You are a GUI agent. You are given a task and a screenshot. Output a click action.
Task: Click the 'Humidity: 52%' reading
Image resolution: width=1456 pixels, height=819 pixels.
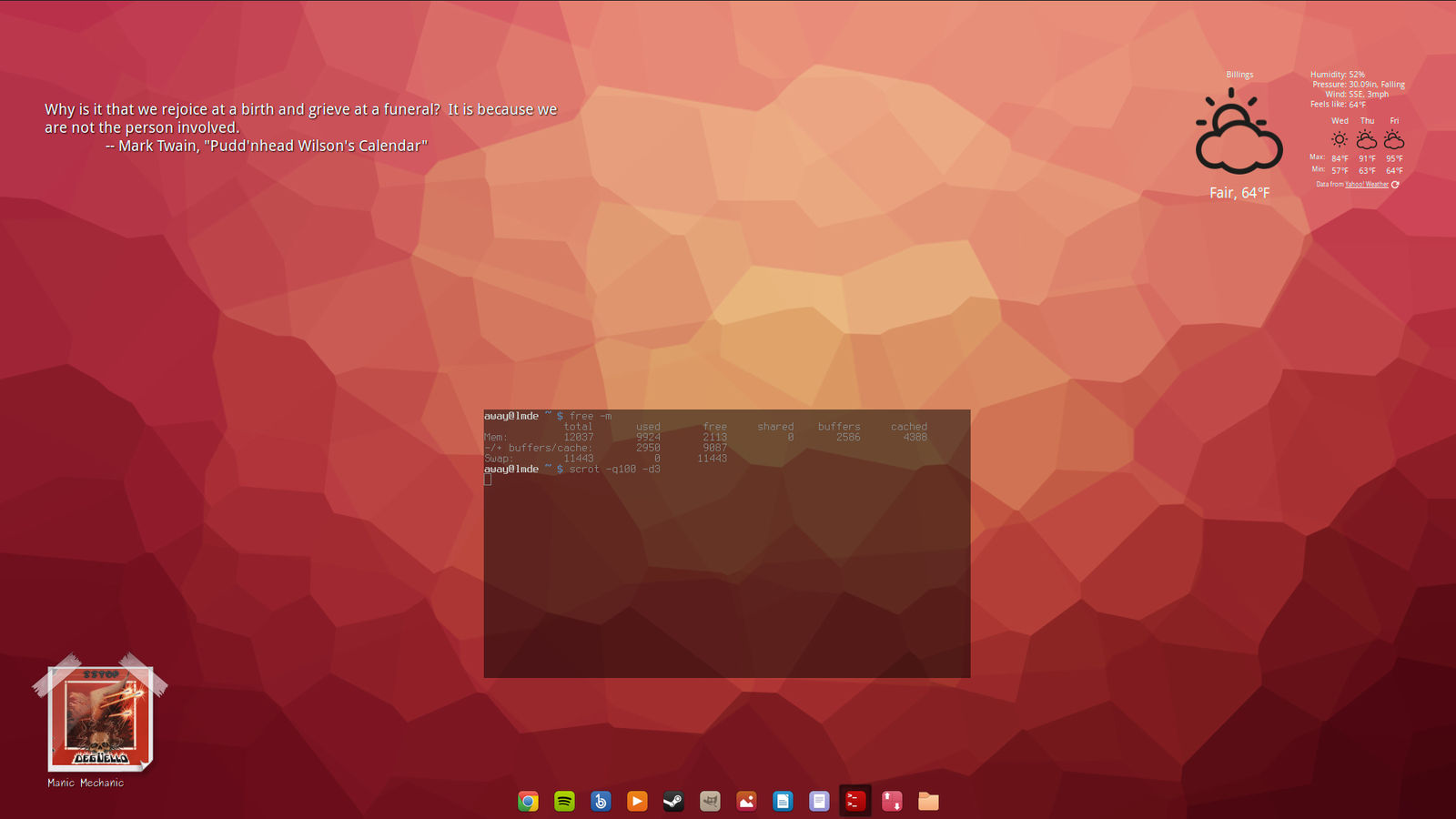1338,75
